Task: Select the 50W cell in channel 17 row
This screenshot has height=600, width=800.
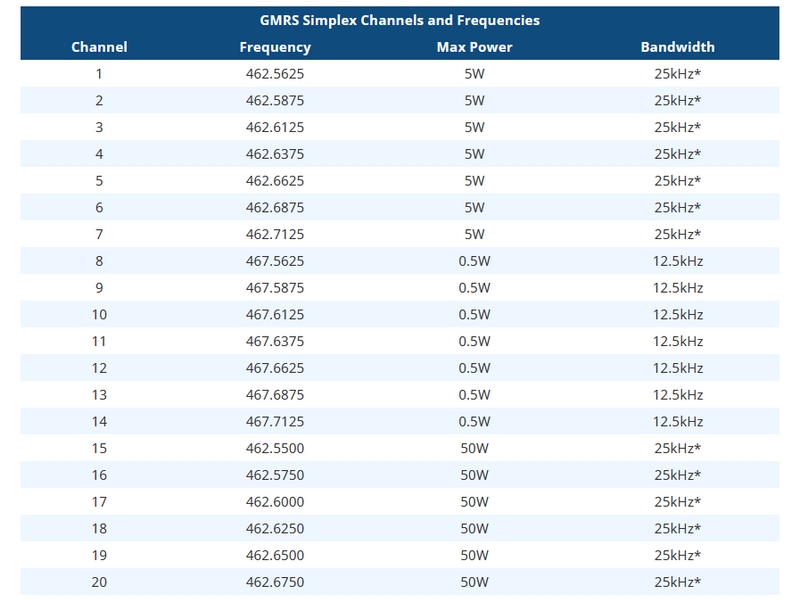Action: pos(475,502)
